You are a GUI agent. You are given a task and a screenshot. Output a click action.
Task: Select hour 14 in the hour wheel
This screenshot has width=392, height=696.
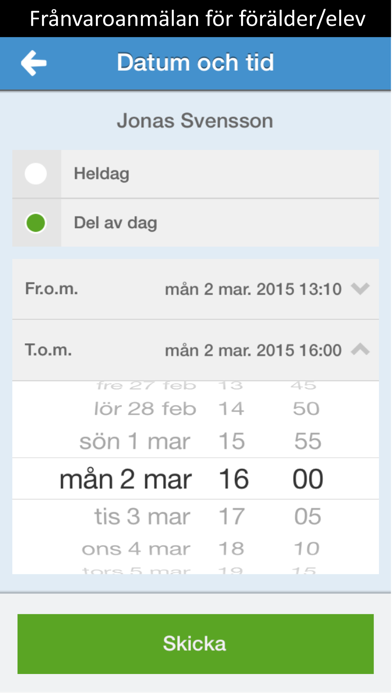[x=231, y=409]
